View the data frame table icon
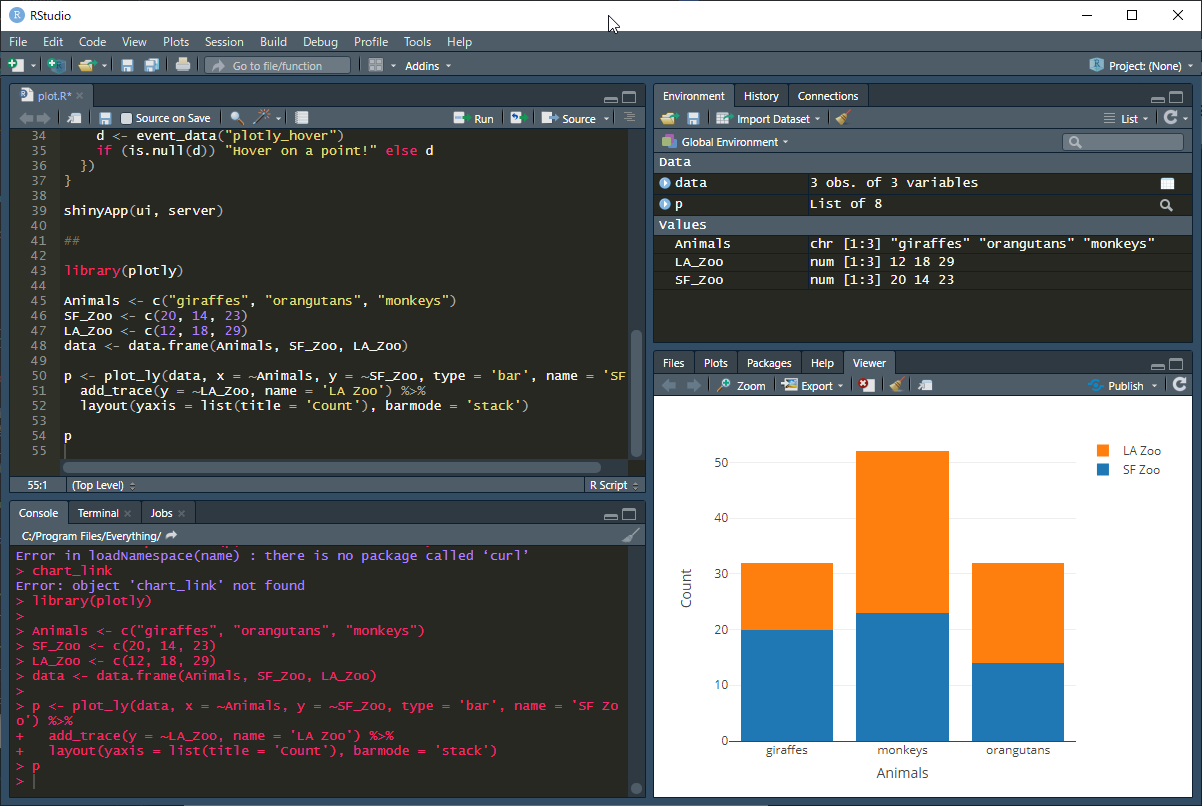This screenshot has width=1202, height=806. tap(1166, 183)
